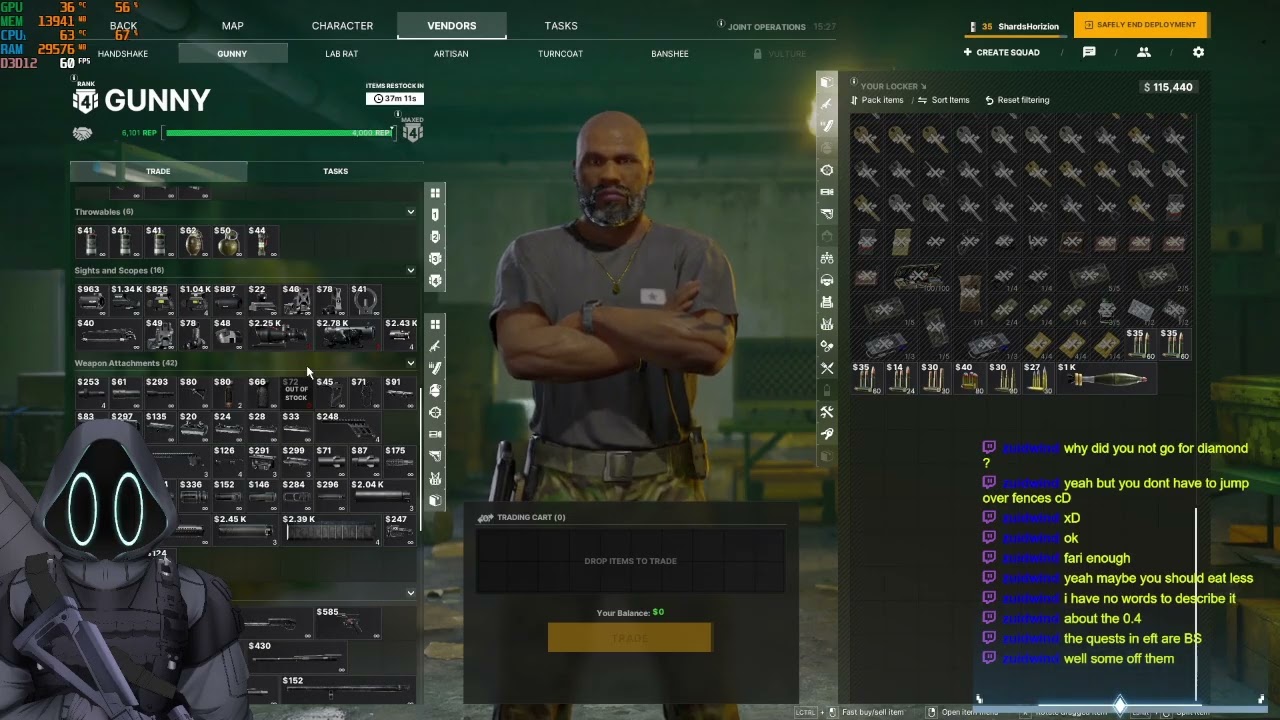Collapse the Sights and Scopes section
The image size is (1280, 720).
(x=410, y=270)
